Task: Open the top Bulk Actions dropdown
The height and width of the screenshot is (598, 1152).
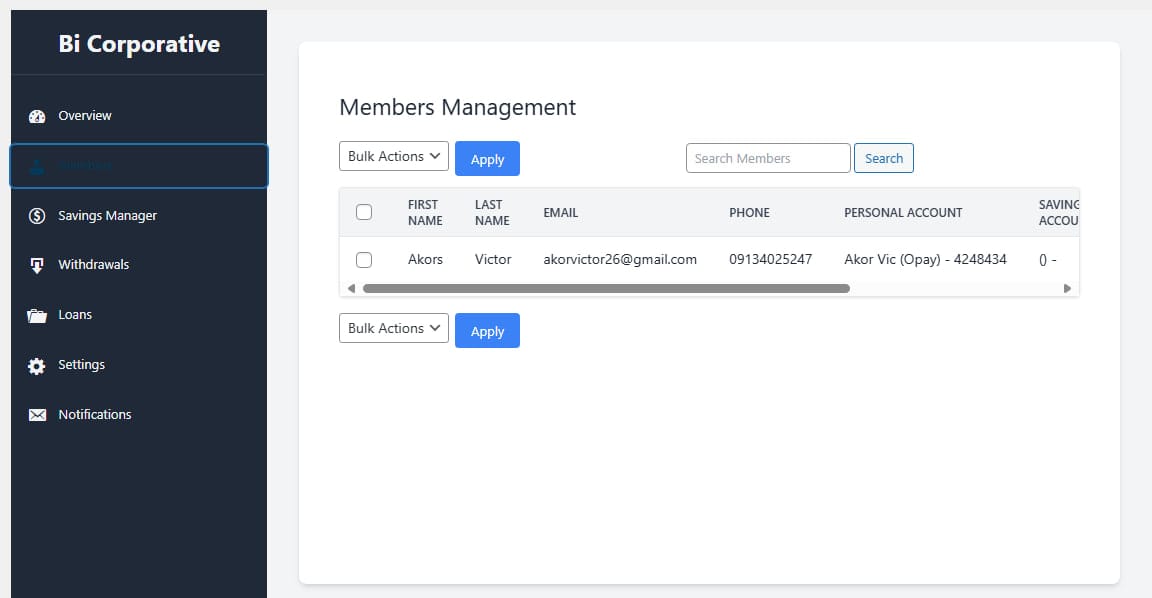Action: (x=394, y=157)
